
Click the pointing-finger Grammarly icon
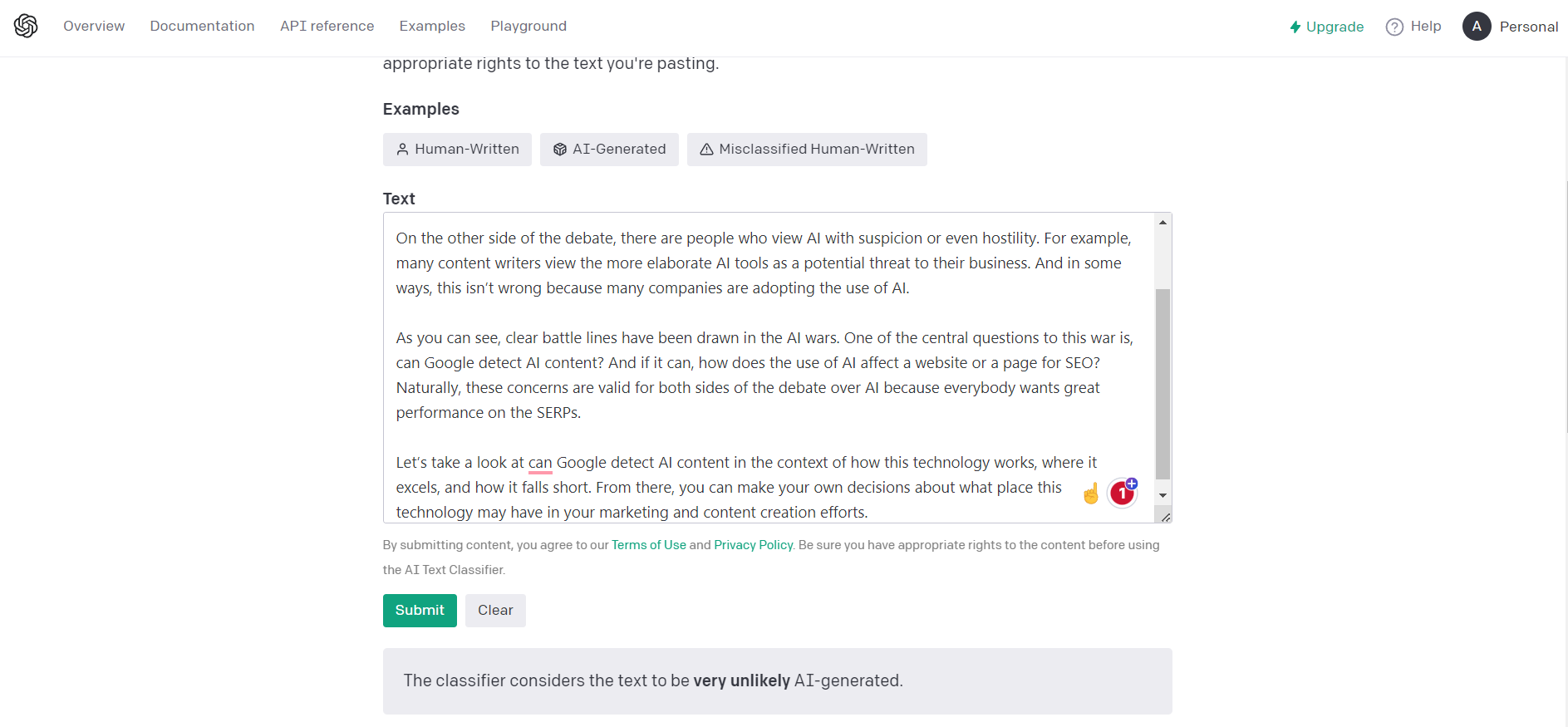point(1089,493)
